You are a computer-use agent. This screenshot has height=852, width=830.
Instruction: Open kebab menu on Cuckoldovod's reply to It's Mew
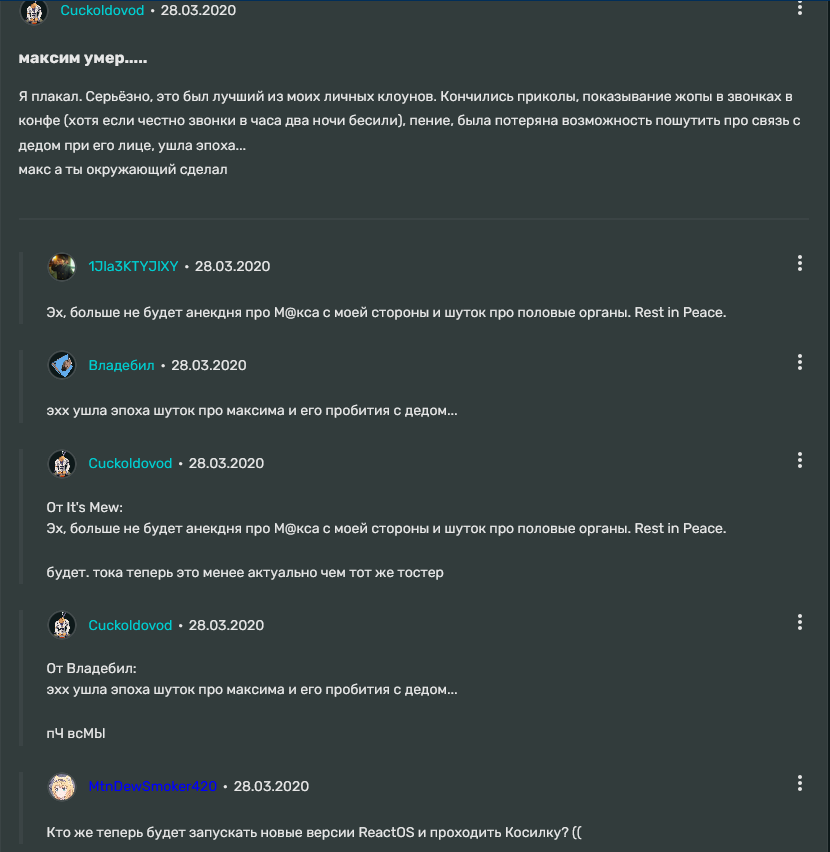(799, 460)
